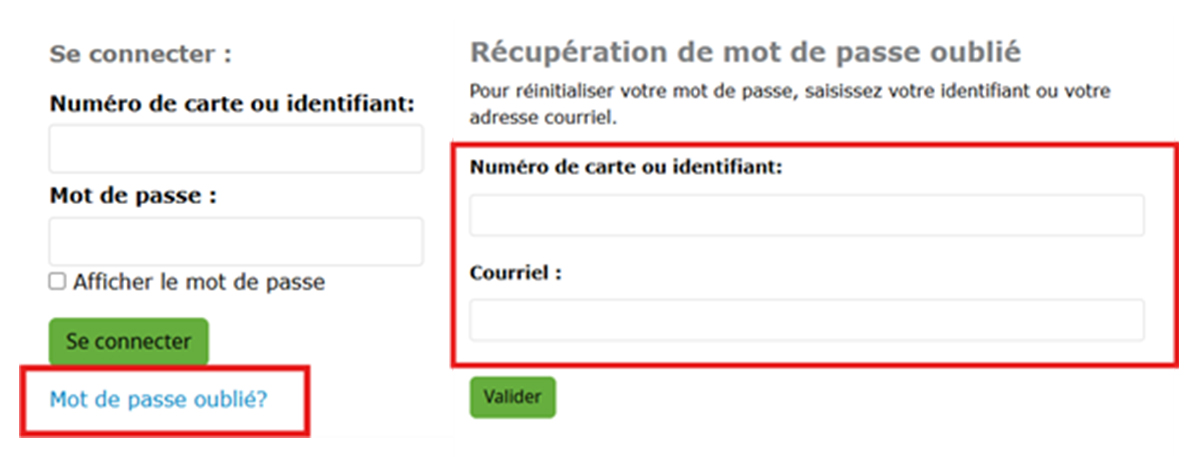
Task: Enable the 'Afficher le mot de passe' checkbox
Action: pyautogui.click(x=58, y=282)
